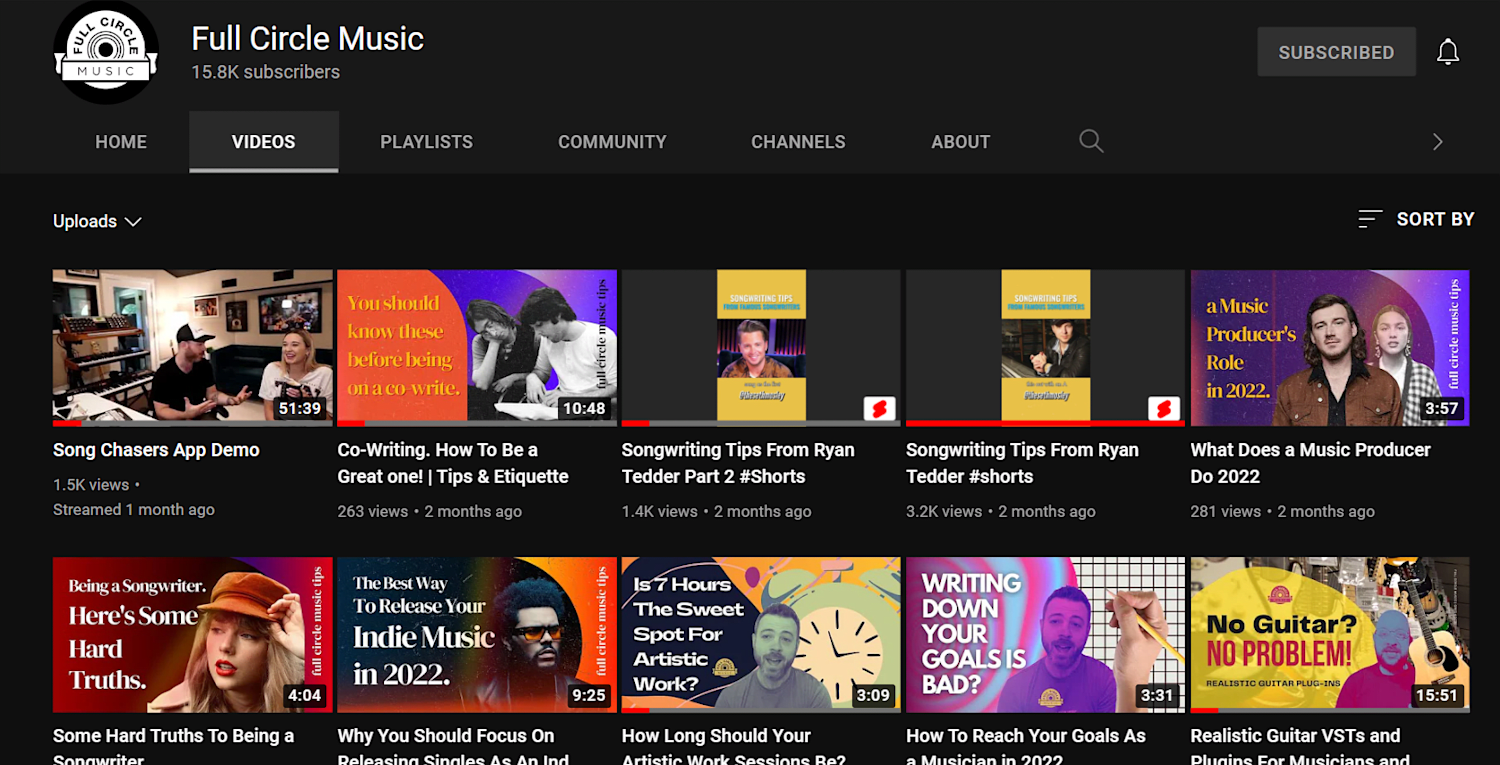The height and width of the screenshot is (765, 1500).
Task: Click '3.2K views • 2 months ago' text
Action: [1001, 511]
